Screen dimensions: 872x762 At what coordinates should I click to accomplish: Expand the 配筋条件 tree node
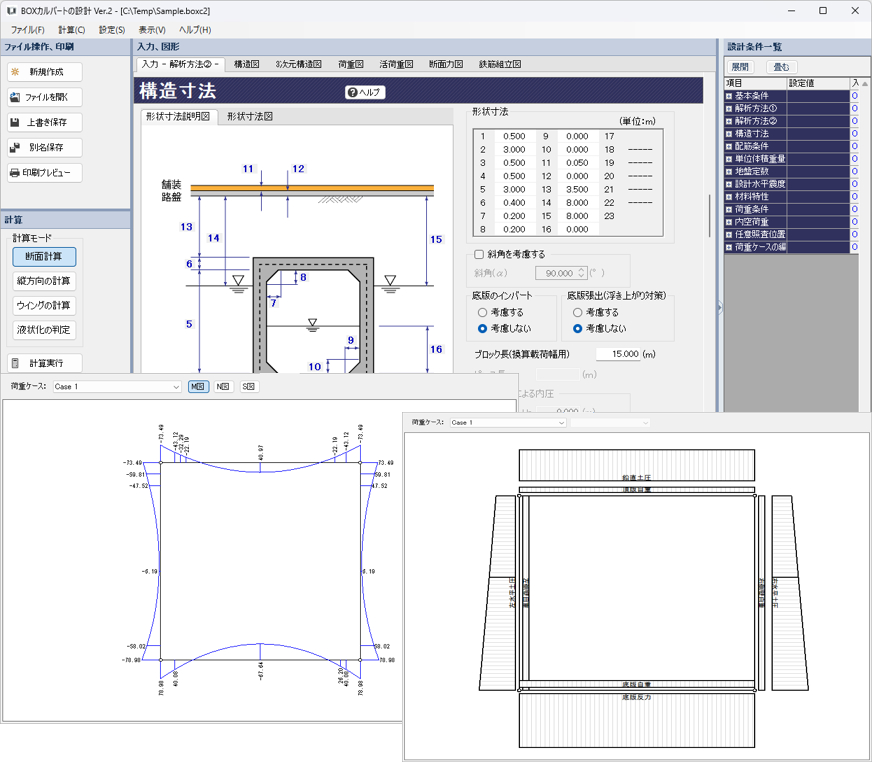pos(729,146)
